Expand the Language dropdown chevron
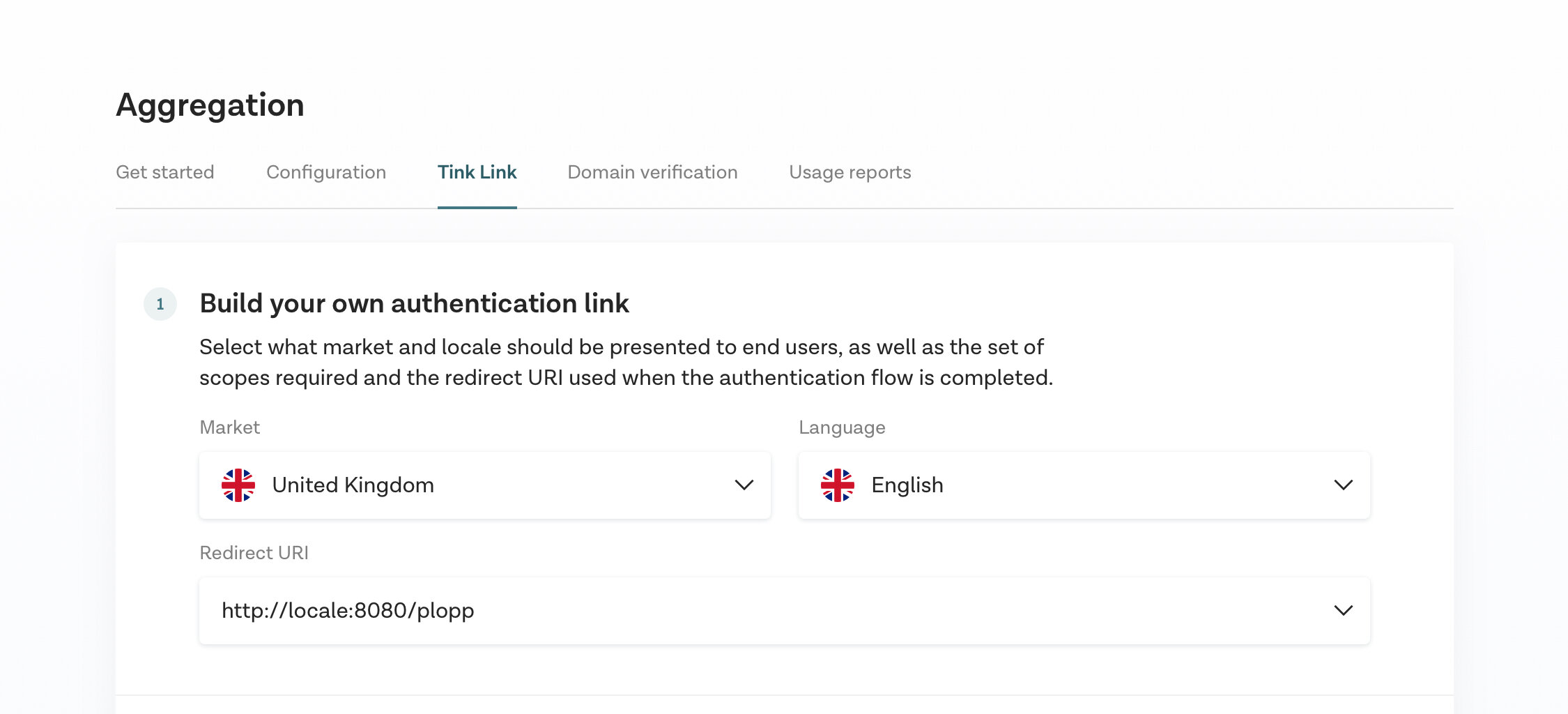1568x714 pixels. pos(1344,485)
